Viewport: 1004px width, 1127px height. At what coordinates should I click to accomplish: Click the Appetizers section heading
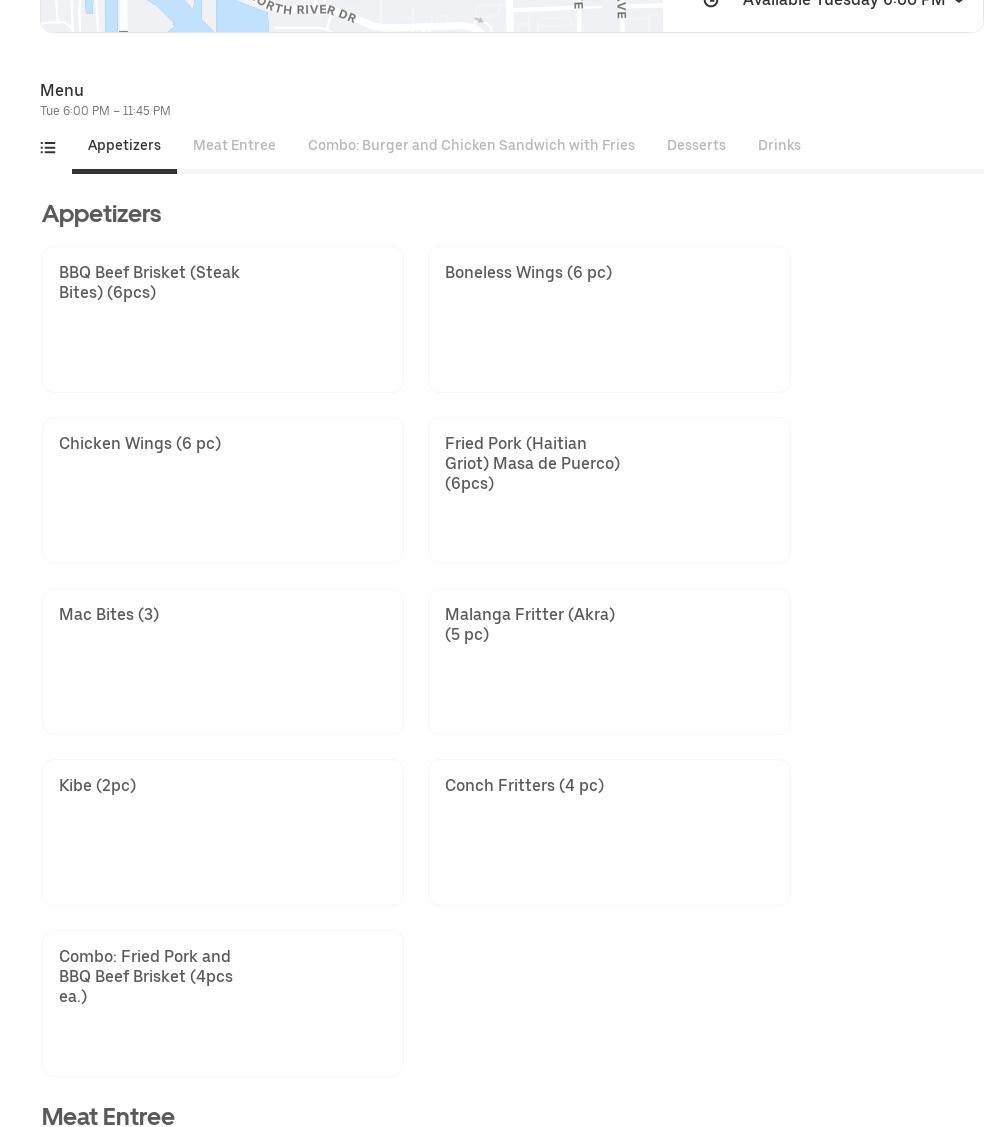pyautogui.click(x=101, y=214)
